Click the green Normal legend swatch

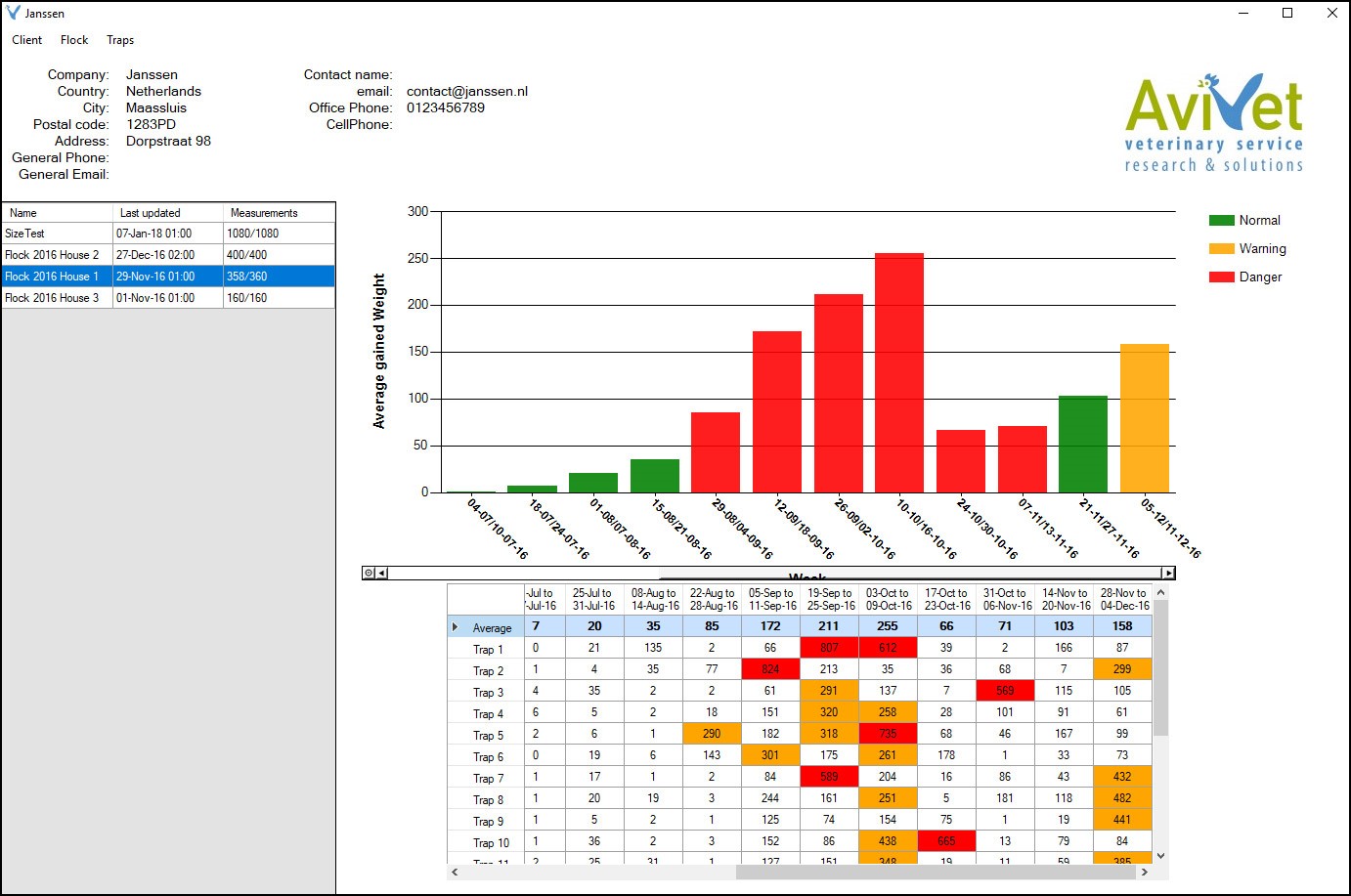click(1221, 221)
